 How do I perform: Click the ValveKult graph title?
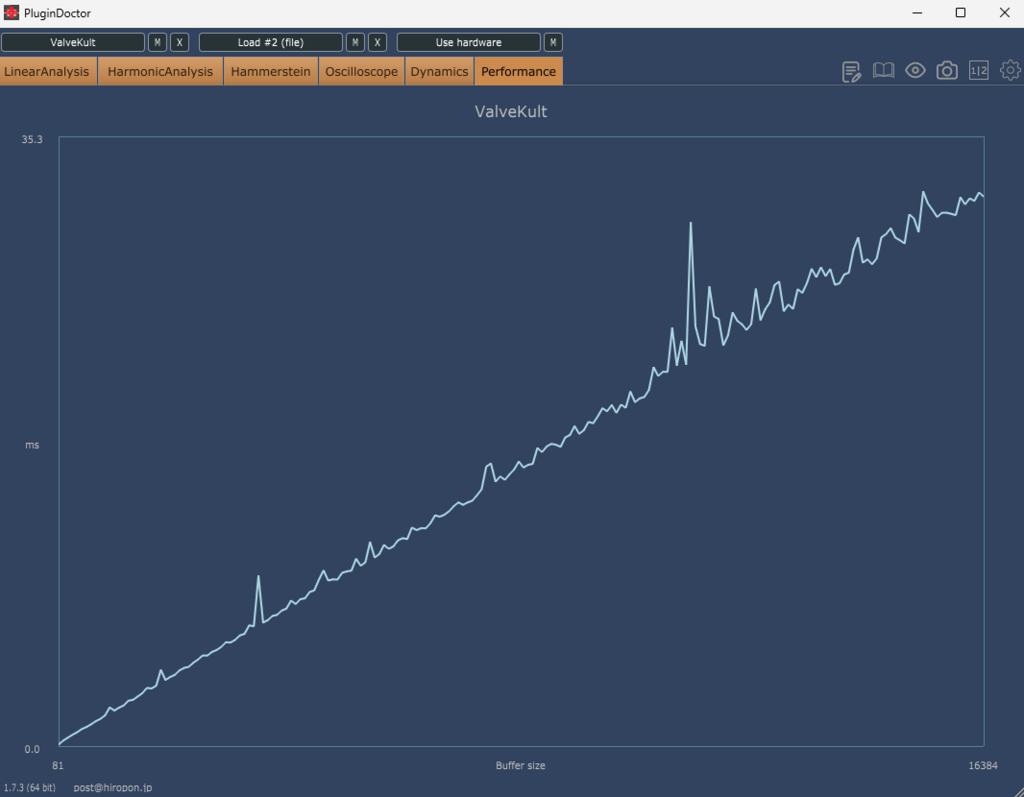[x=511, y=111]
